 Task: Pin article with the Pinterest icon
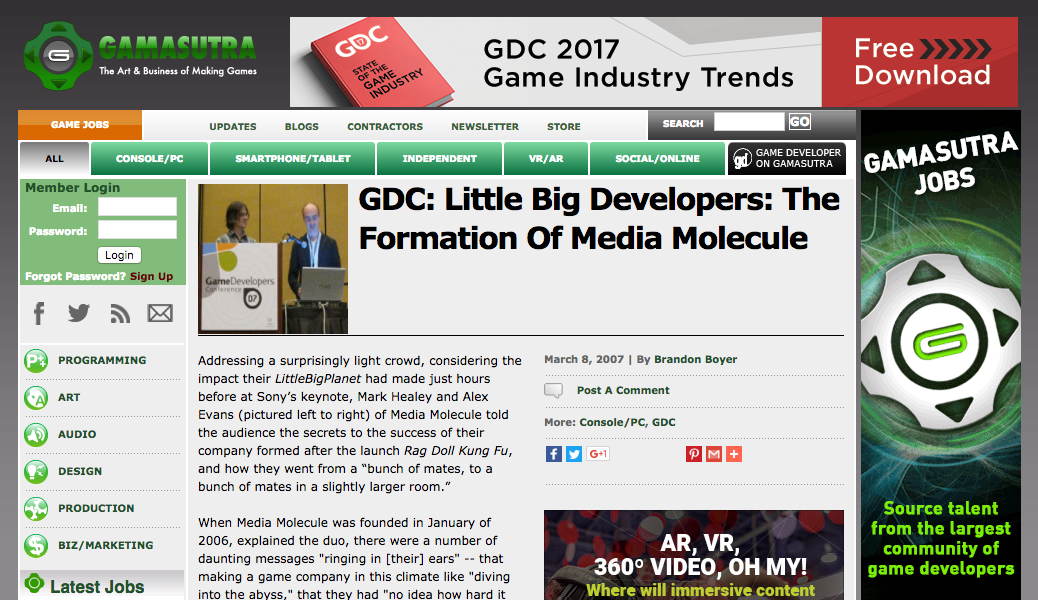click(694, 454)
